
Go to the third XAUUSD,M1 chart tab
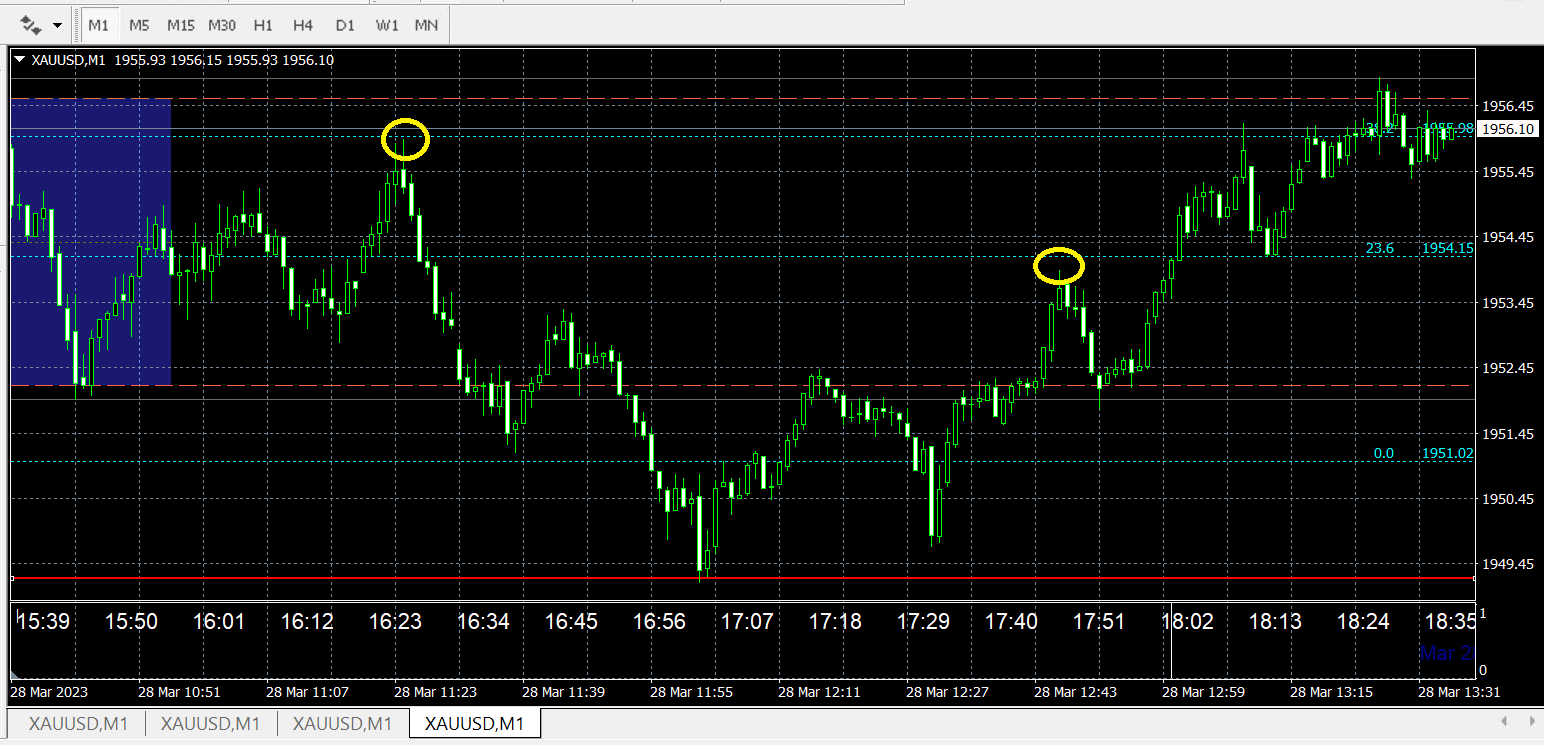click(x=343, y=723)
